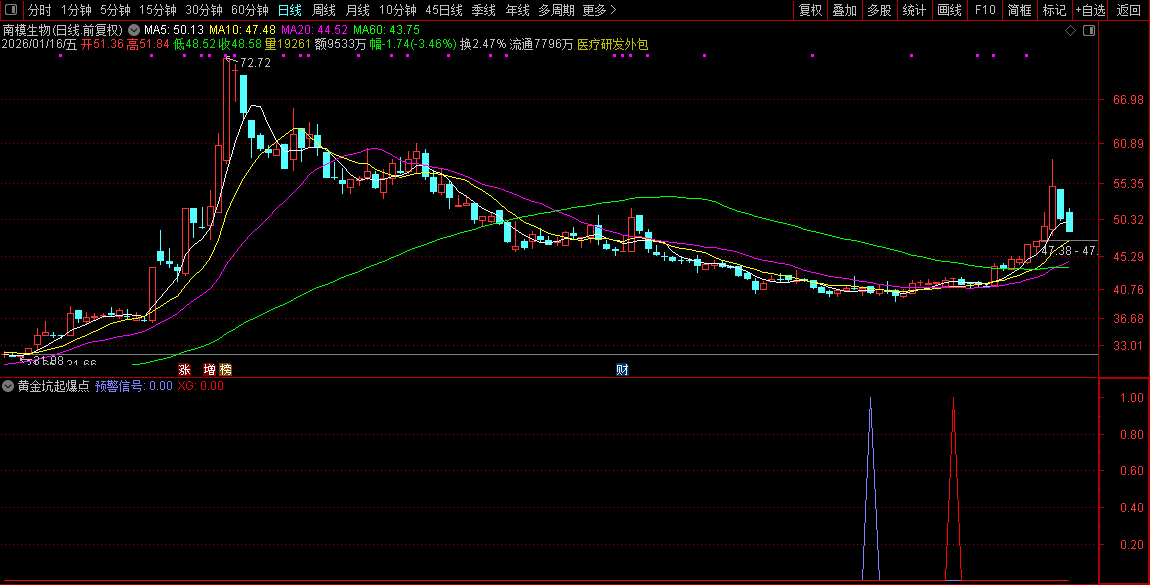Click the 榜 event marker icon
The width and height of the screenshot is (1150, 585).
225,370
